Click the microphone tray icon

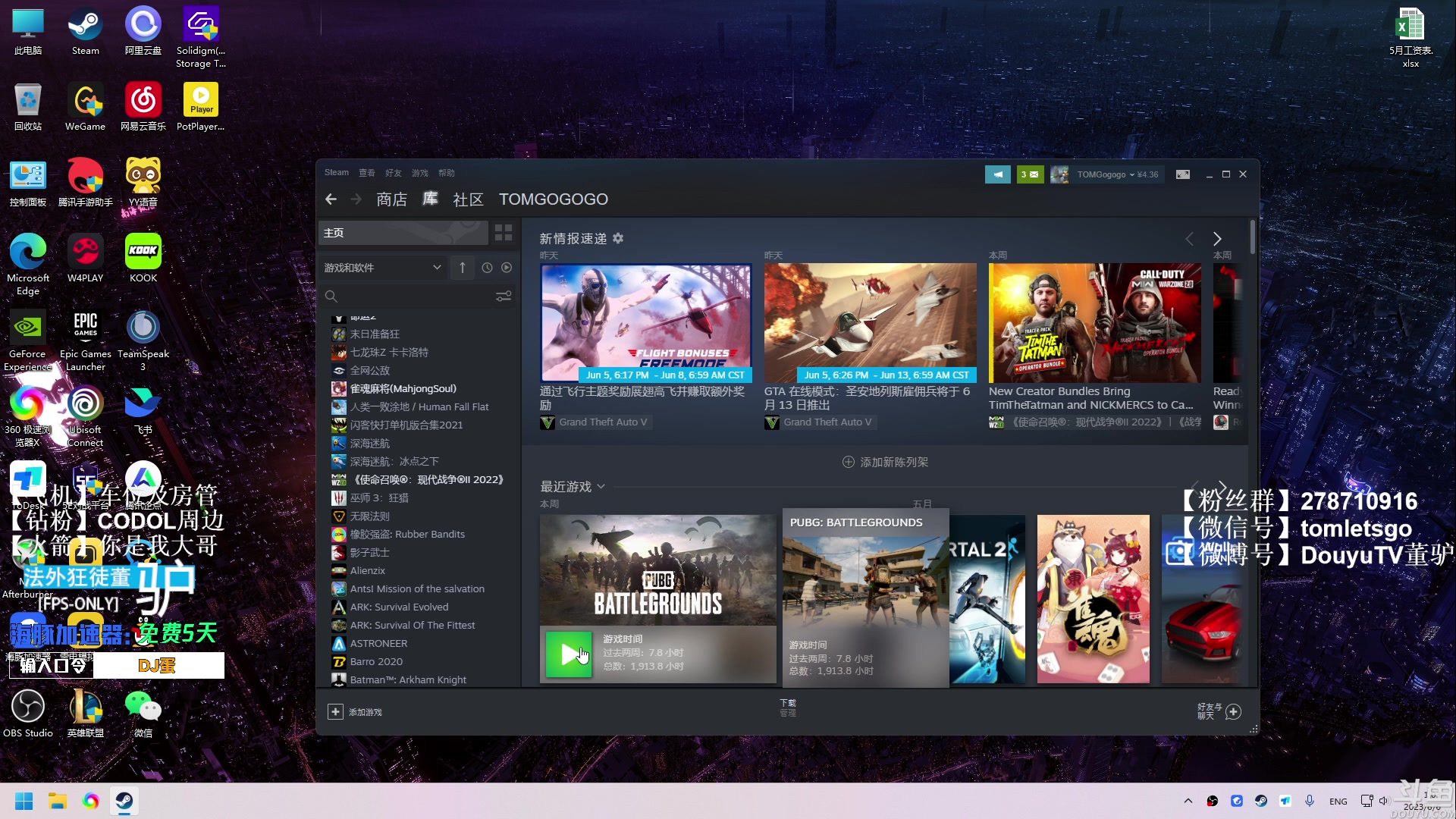click(1310, 801)
